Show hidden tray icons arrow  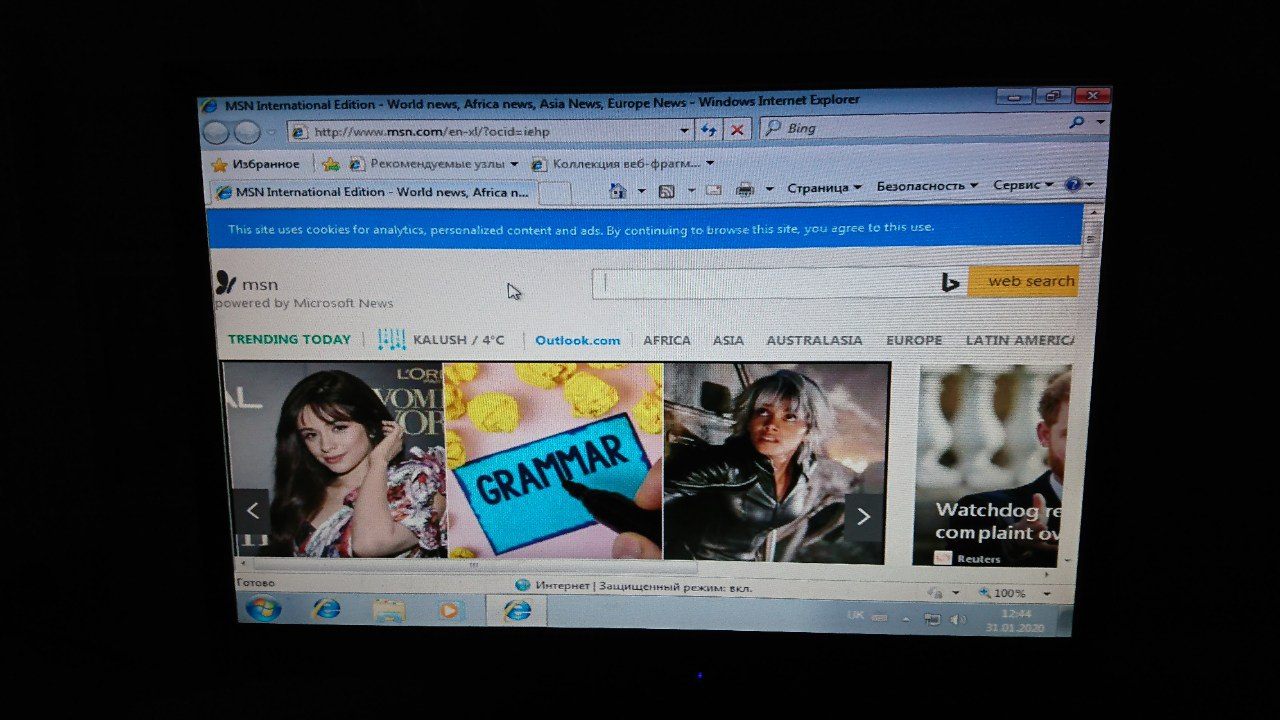(906, 618)
